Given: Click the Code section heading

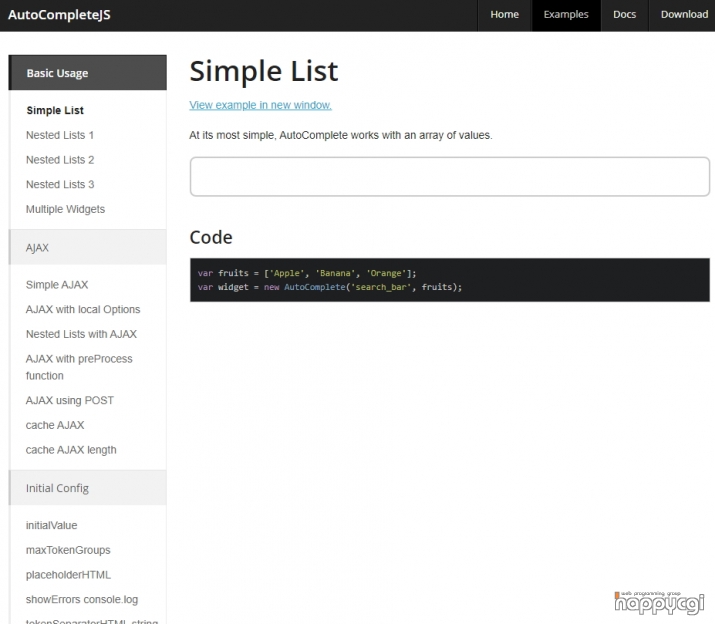Looking at the screenshot, I should point(211,237).
